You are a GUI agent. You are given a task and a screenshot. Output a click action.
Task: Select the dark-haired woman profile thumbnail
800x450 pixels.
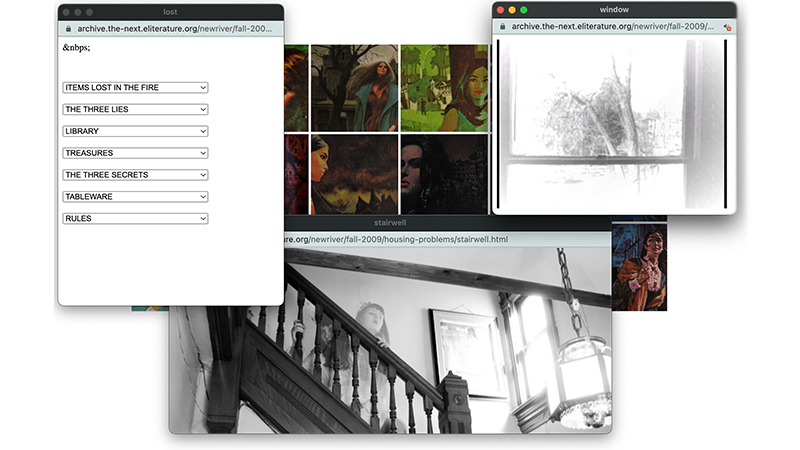tap(354, 173)
